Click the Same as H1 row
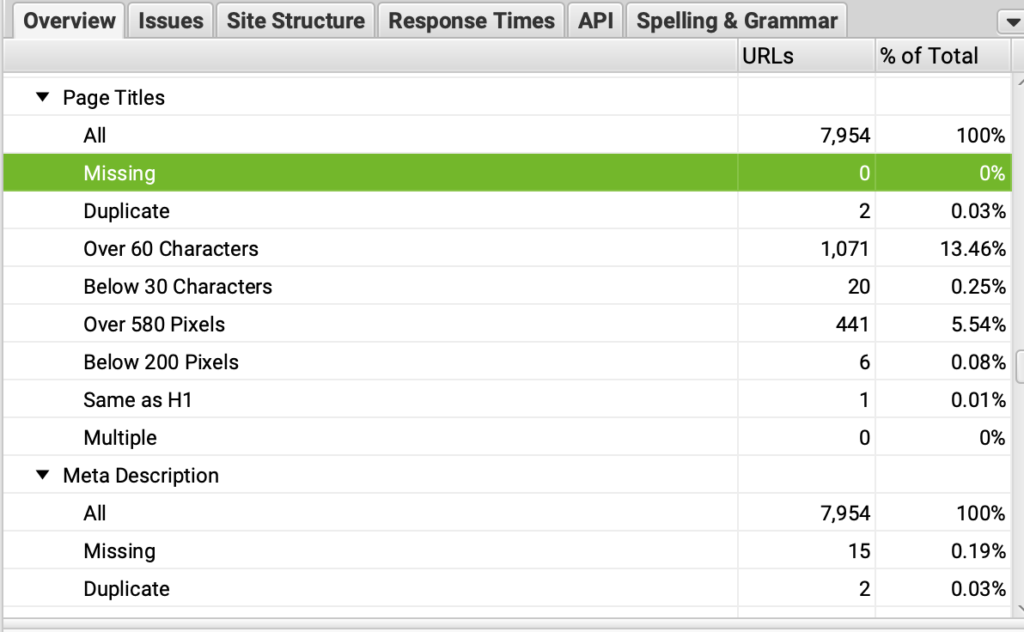Viewport: 1024px width, 632px height. tap(138, 400)
